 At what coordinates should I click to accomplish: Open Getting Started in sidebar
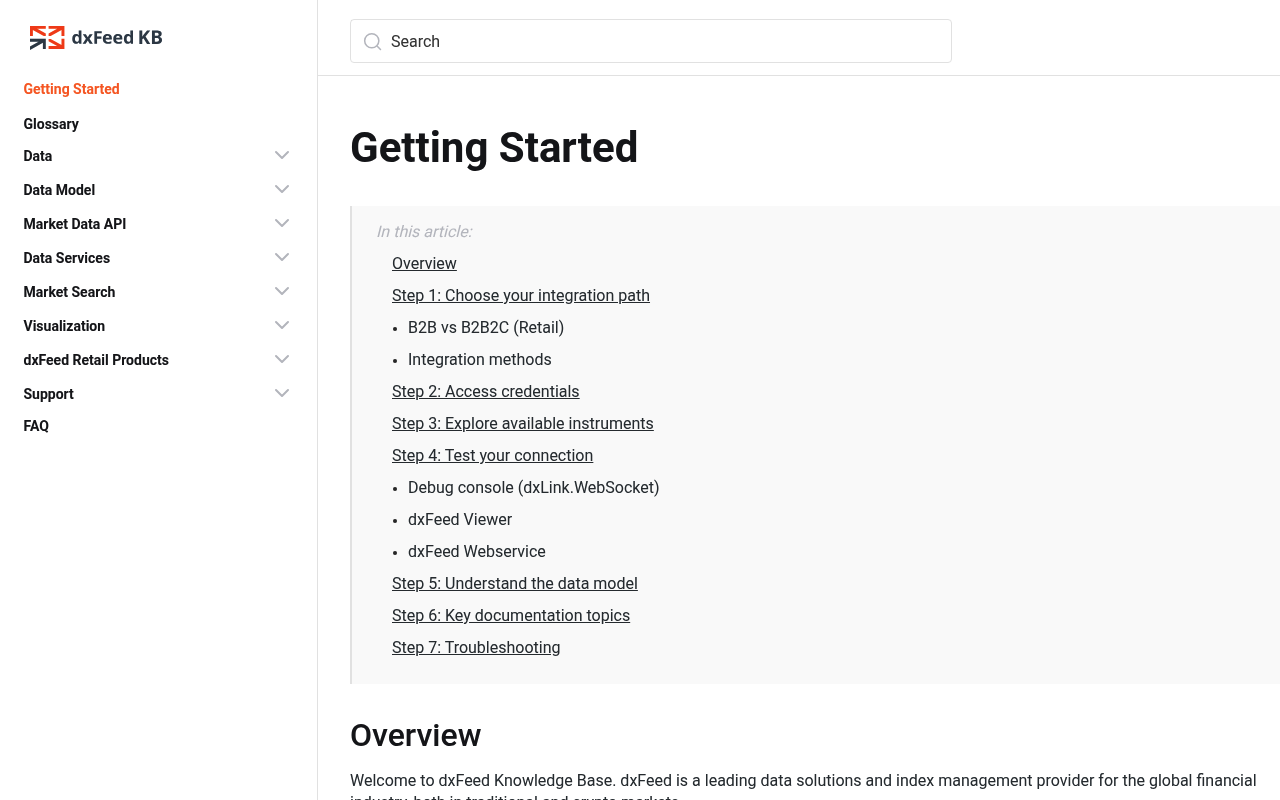(x=72, y=89)
